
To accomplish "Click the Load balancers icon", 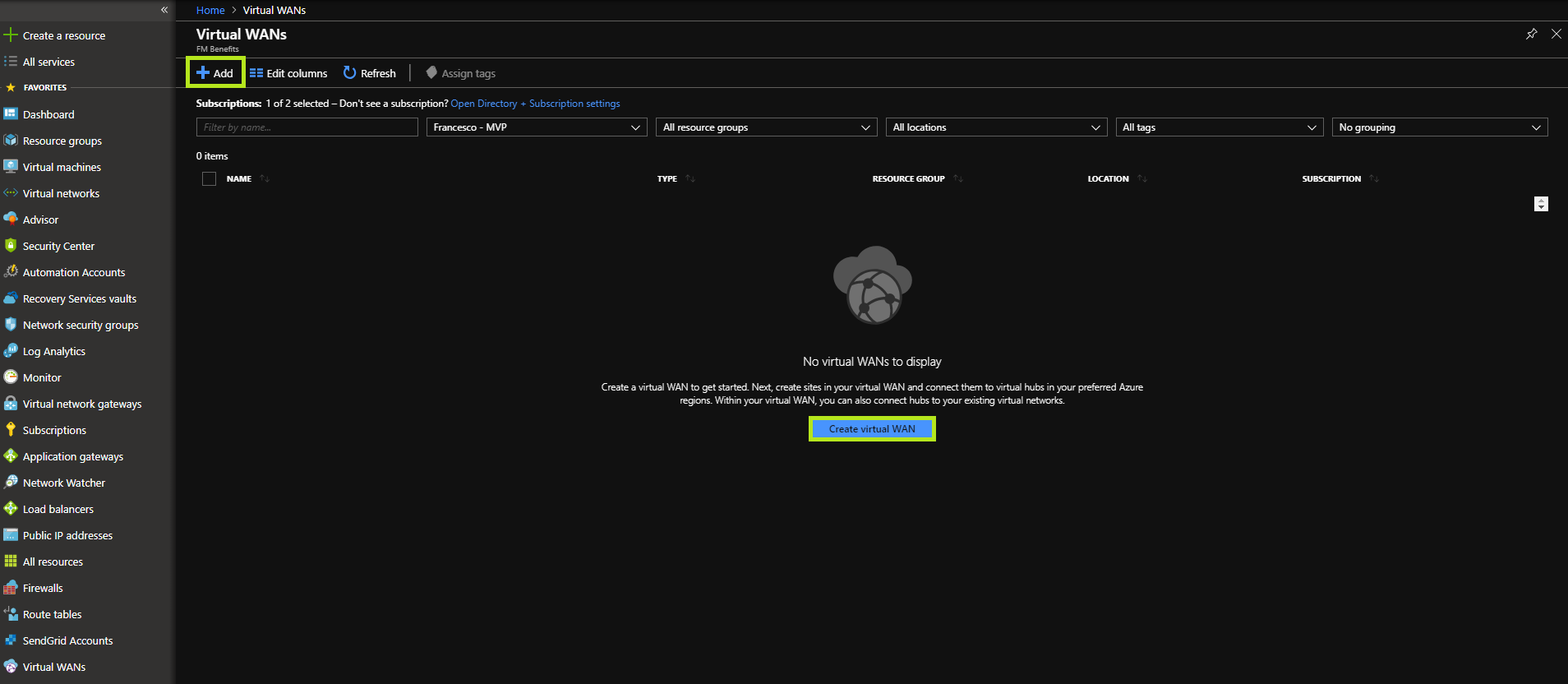I will [11, 509].
